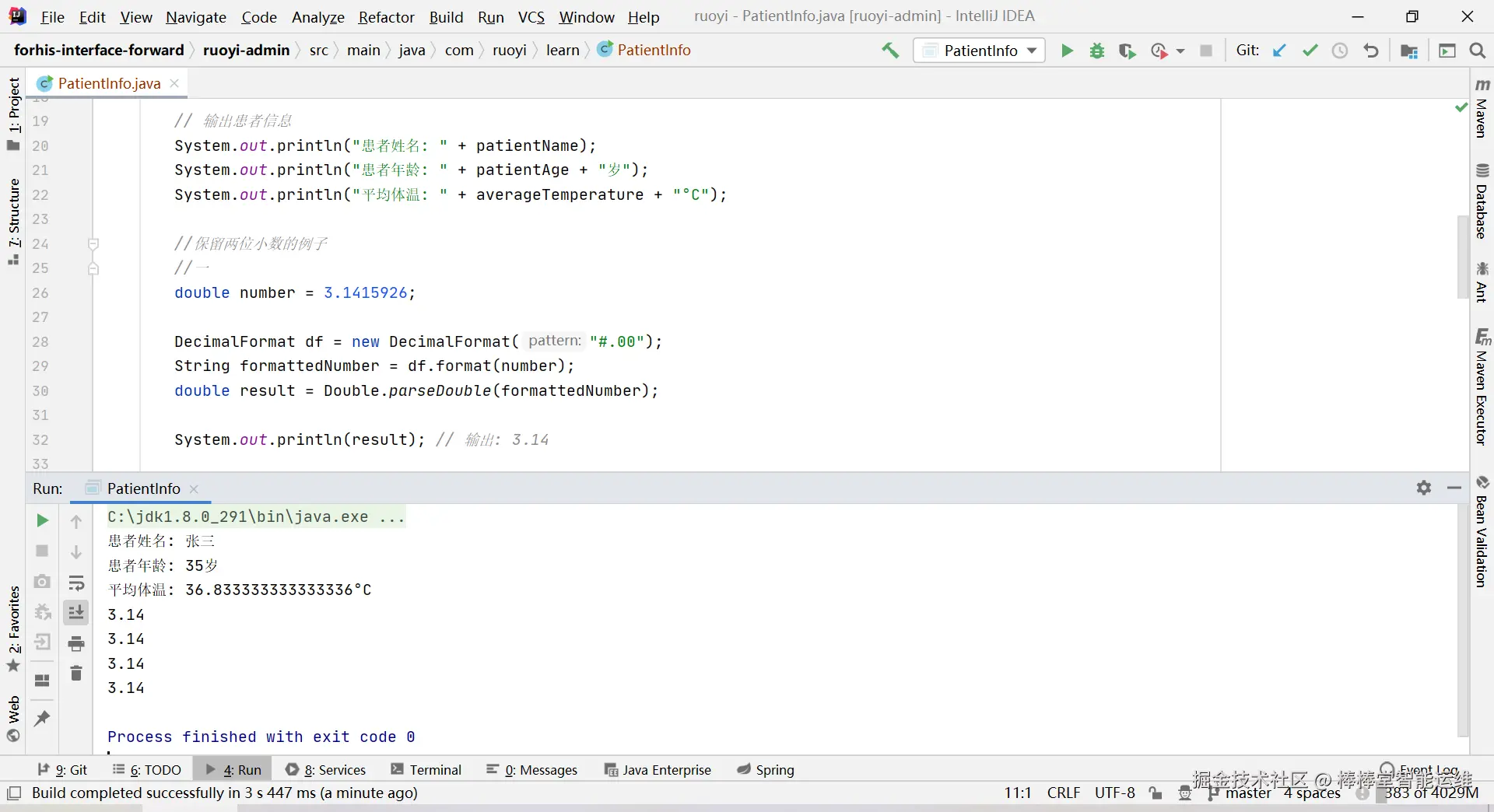Image resolution: width=1494 pixels, height=812 pixels.
Task: Update project from Git with blue arrow
Action: pyautogui.click(x=1279, y=51)
